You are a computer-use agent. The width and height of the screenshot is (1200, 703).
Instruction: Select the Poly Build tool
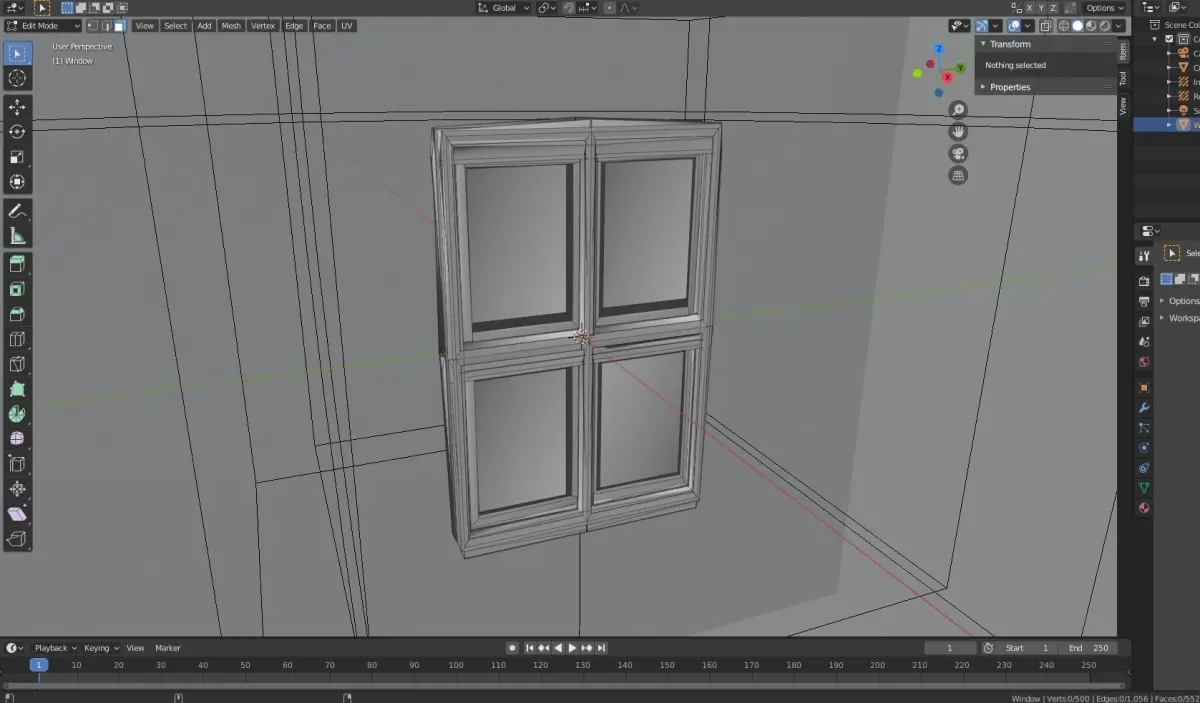(x=18, y=389)
